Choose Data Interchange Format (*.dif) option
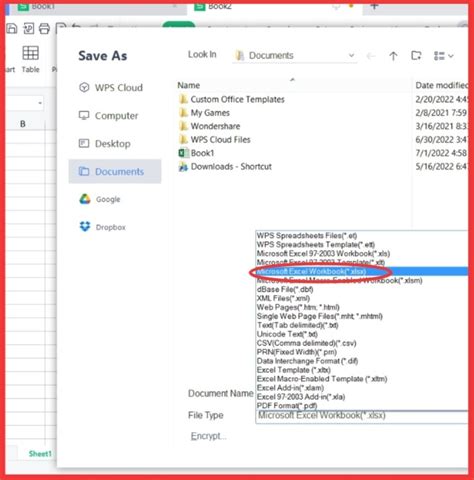 [x=362, y=361]
